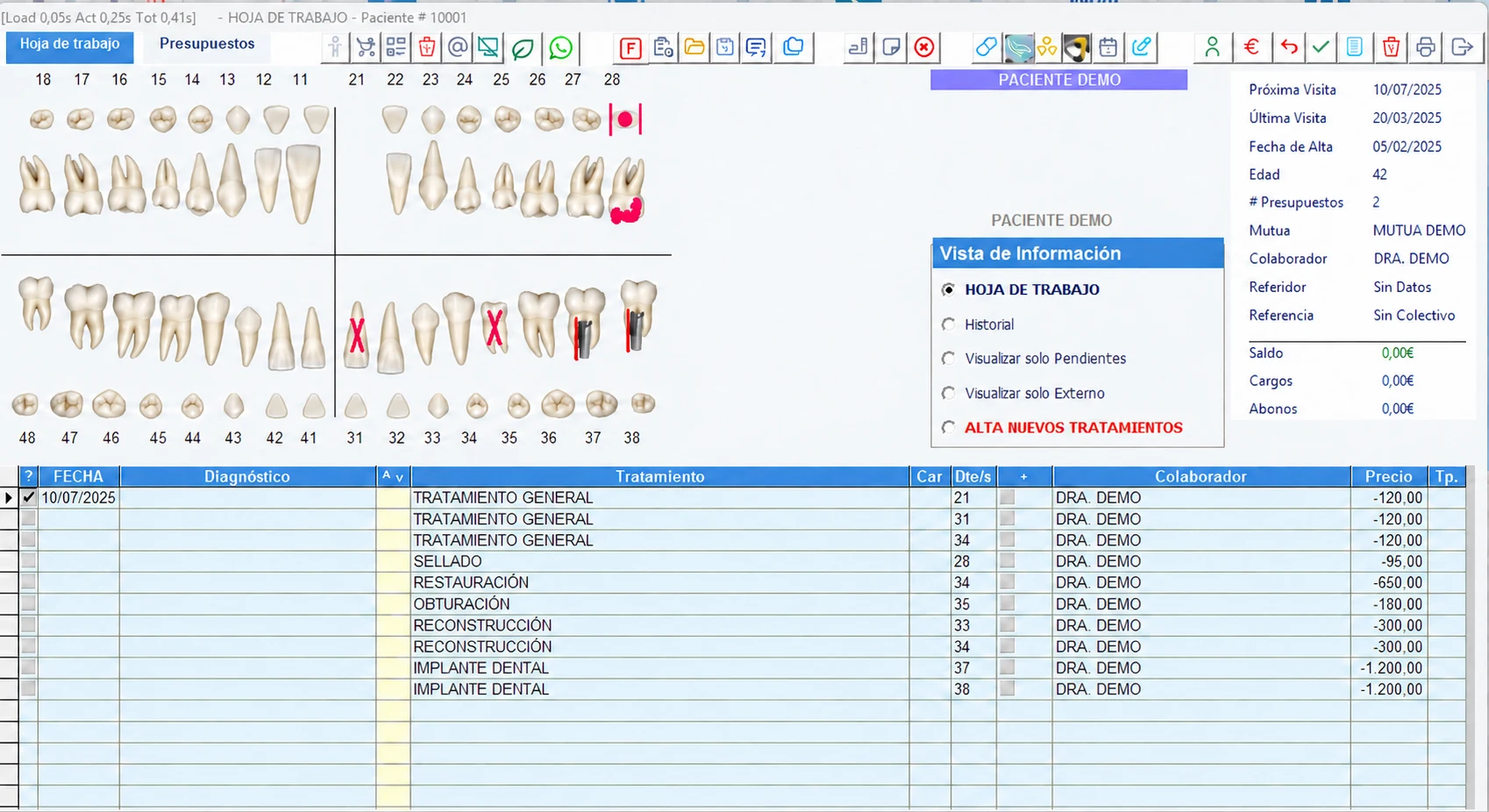Click the green checkmark confirm icon
This screenshot has width=1489, height=812.
[1321, 47]
